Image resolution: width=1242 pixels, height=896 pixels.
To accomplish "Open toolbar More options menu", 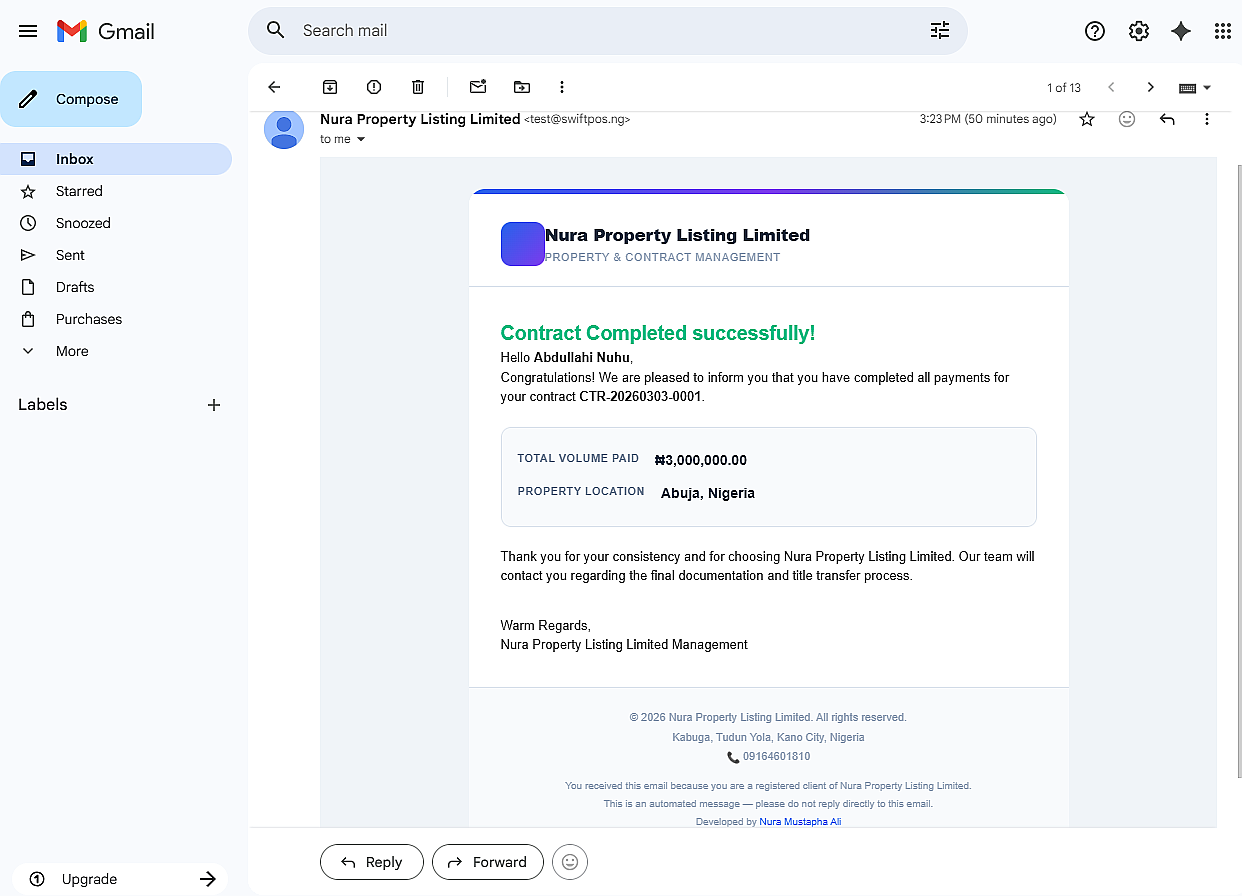I will click(x=562, y=87).
